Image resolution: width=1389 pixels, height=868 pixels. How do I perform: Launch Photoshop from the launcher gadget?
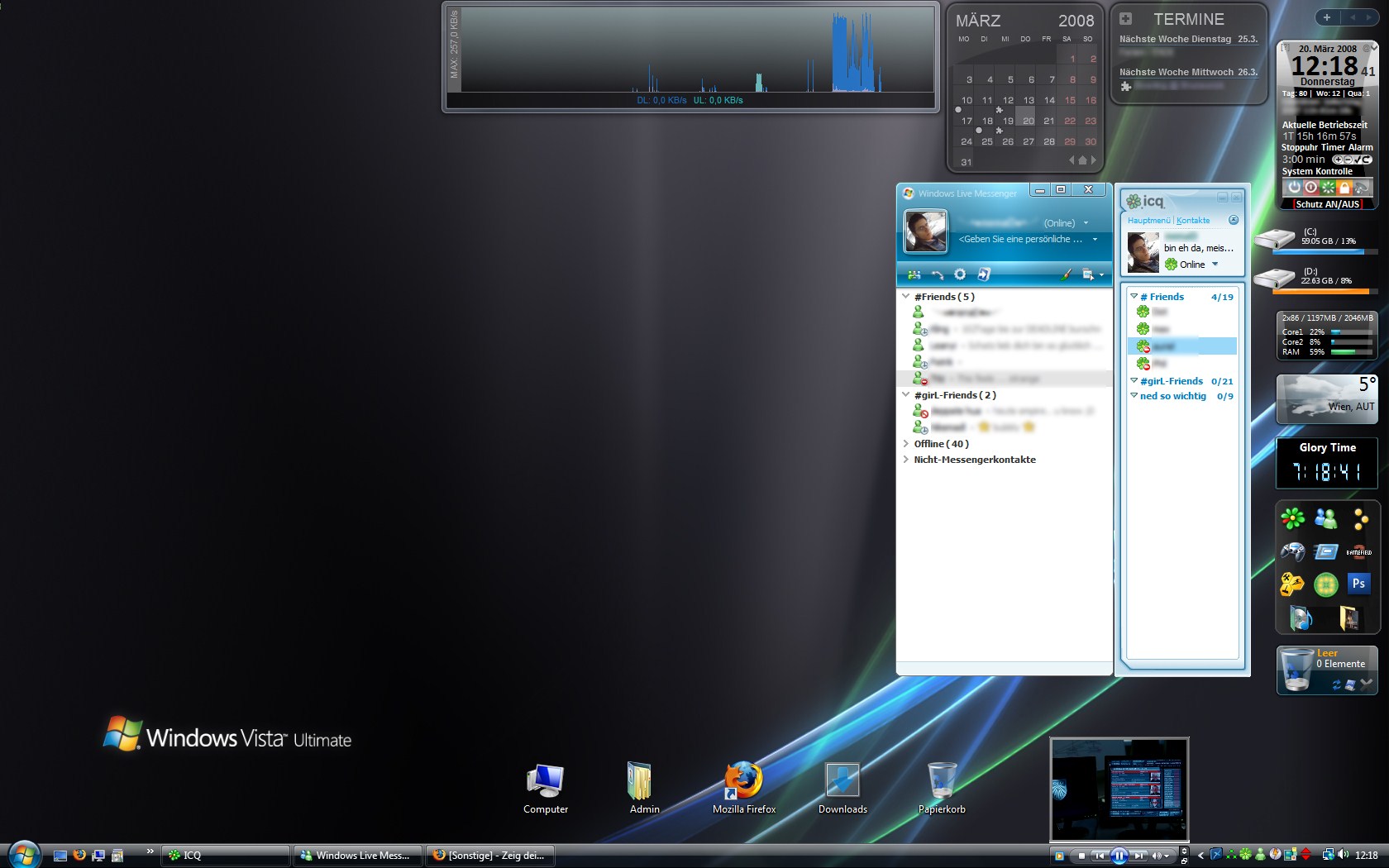tap(1358, 584)
